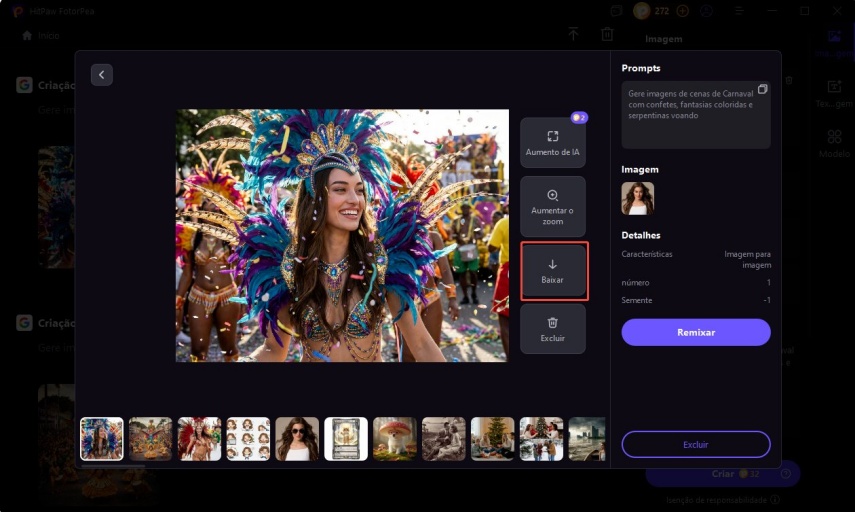
Task: Click the Remixar button
Action: pos(696,332)
